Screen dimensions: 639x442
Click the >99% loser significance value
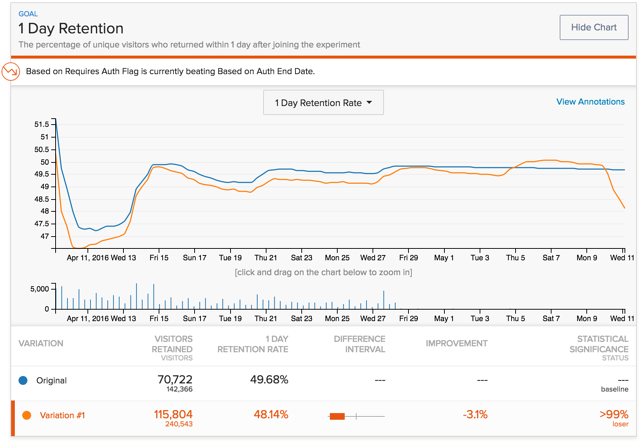pyautogui.click(x=613, y=415)
